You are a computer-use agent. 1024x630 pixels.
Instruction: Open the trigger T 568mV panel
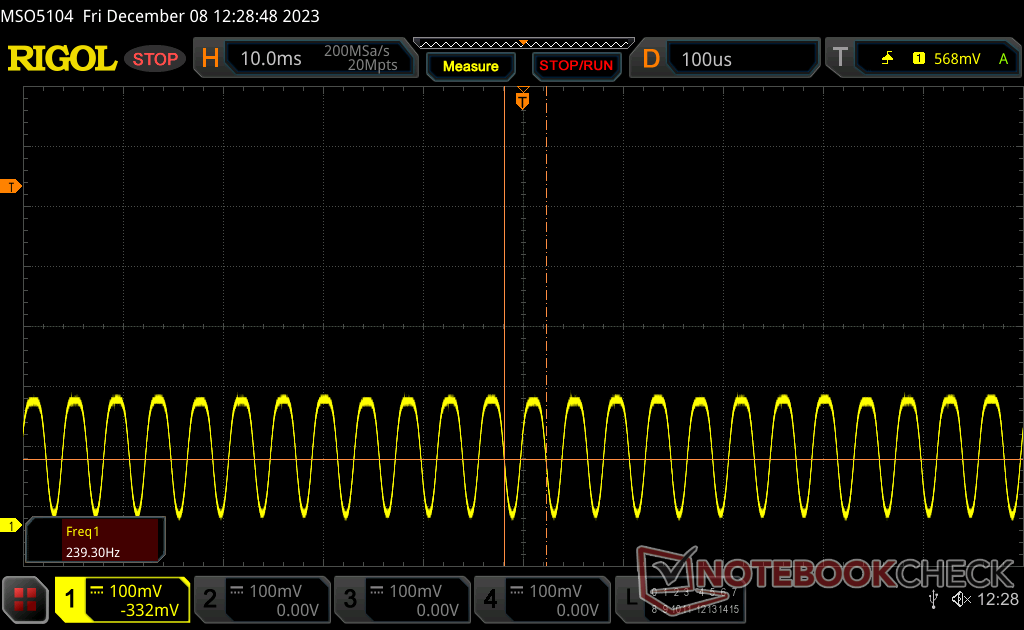click(924, 59)
